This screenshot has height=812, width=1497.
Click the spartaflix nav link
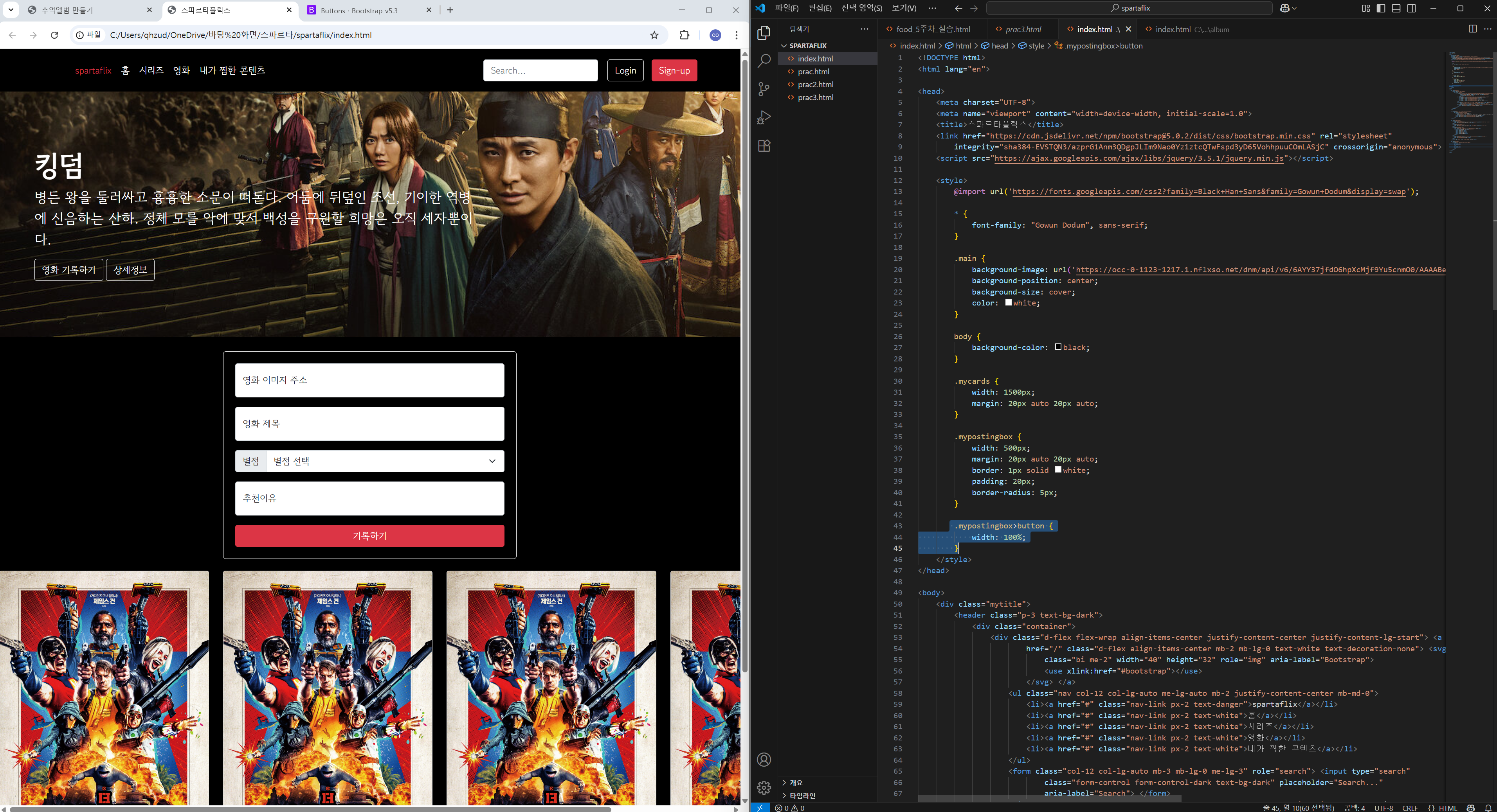coord(93,70)
